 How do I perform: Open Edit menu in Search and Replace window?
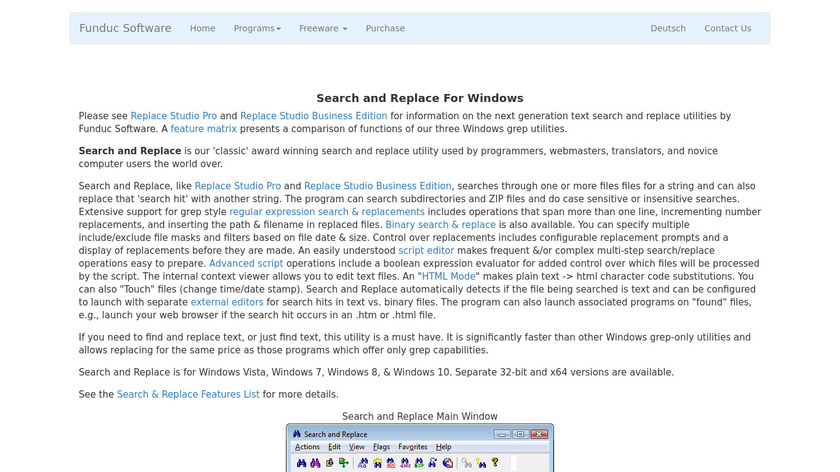tap(334, 447)
